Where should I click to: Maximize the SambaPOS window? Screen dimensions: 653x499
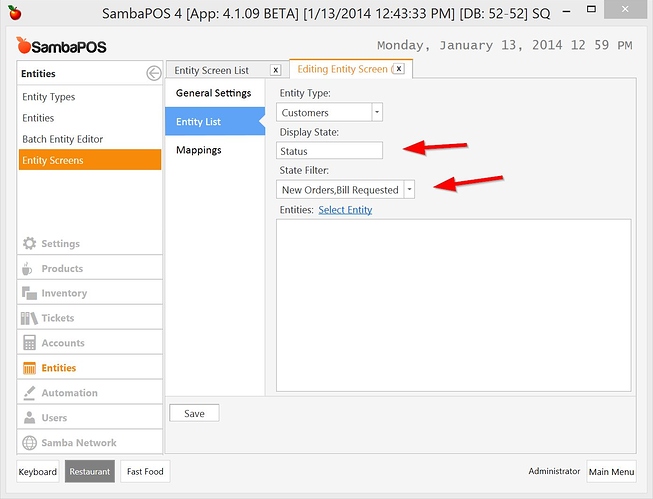coord(591,9)
